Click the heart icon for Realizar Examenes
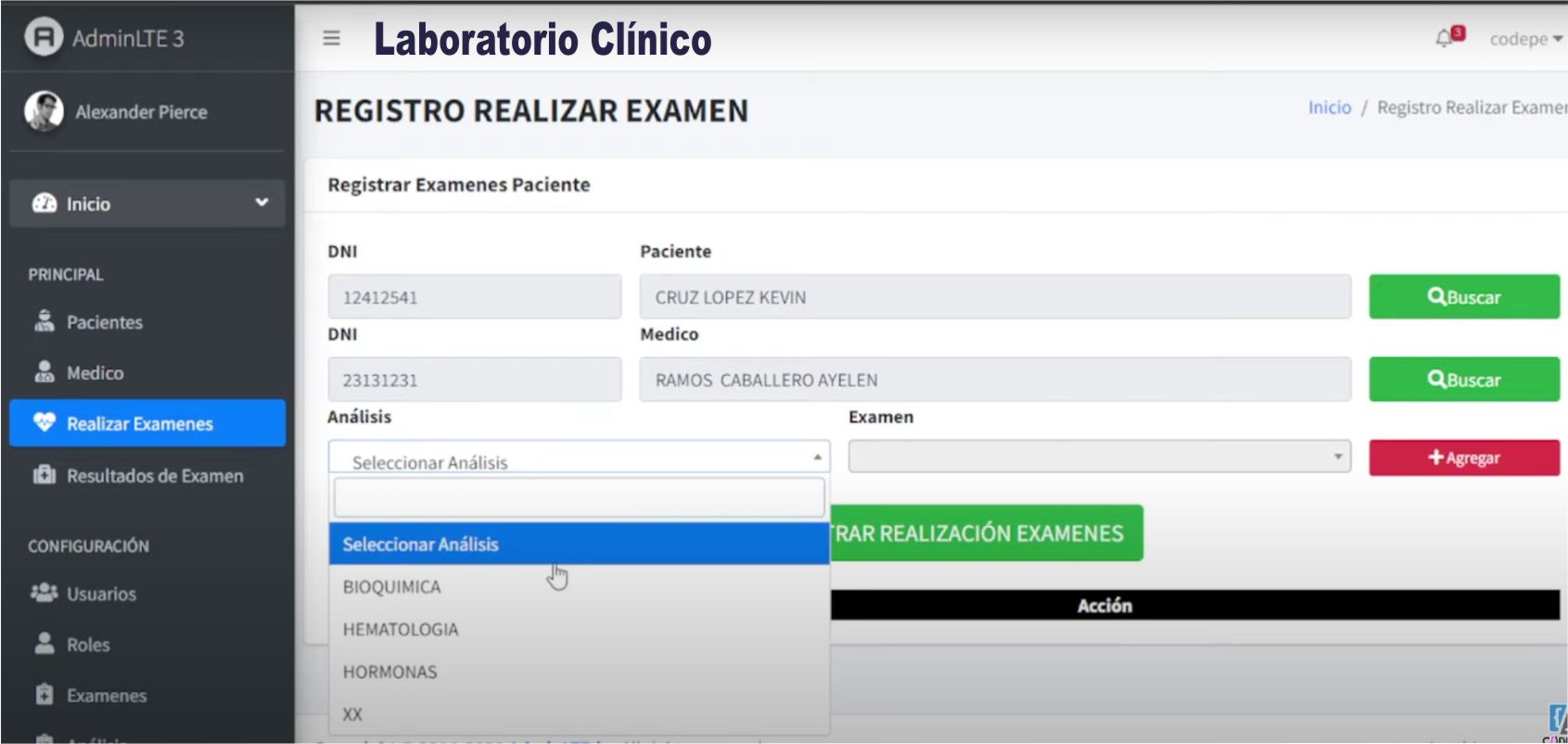 click(x=44, y=423)
